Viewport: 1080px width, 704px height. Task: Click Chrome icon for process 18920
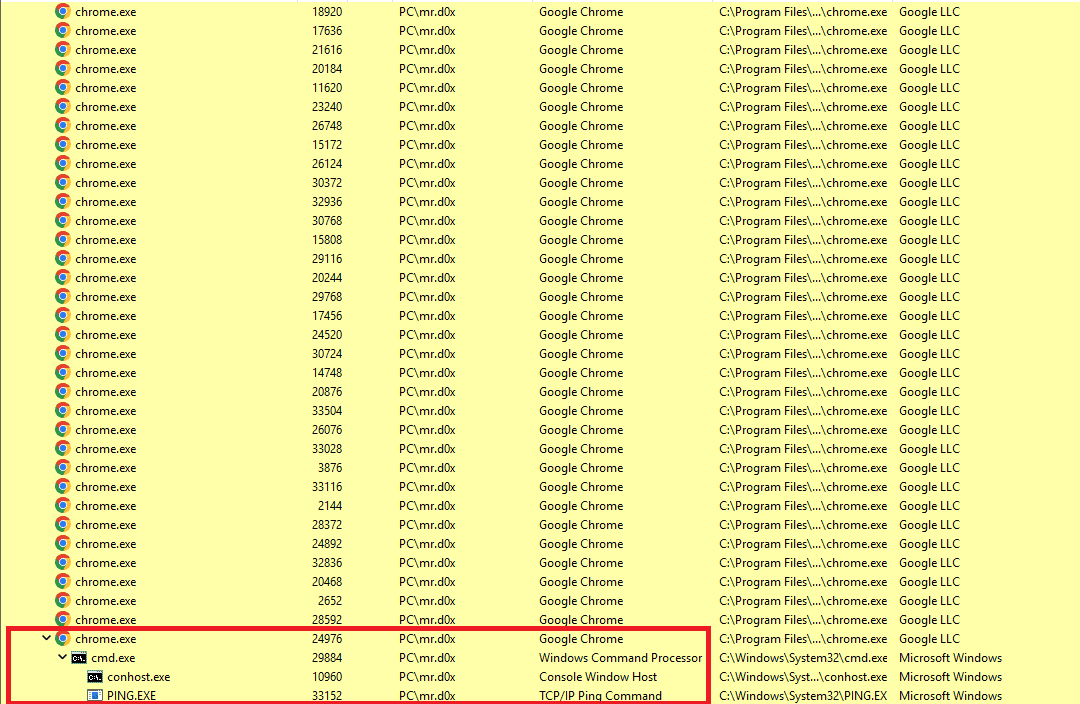point(63,12)
